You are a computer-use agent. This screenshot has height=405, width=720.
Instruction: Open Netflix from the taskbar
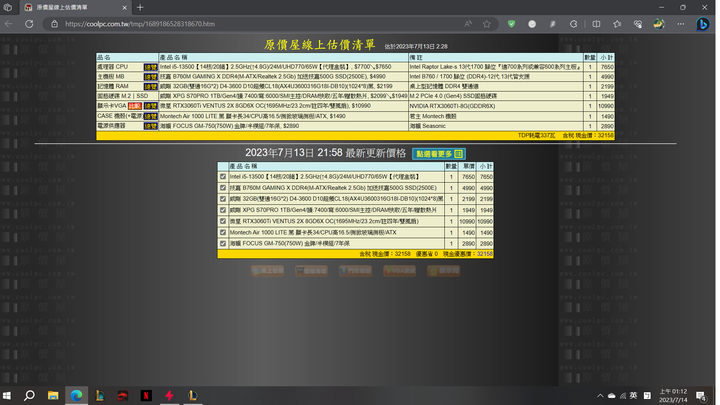tap(146, 395)
